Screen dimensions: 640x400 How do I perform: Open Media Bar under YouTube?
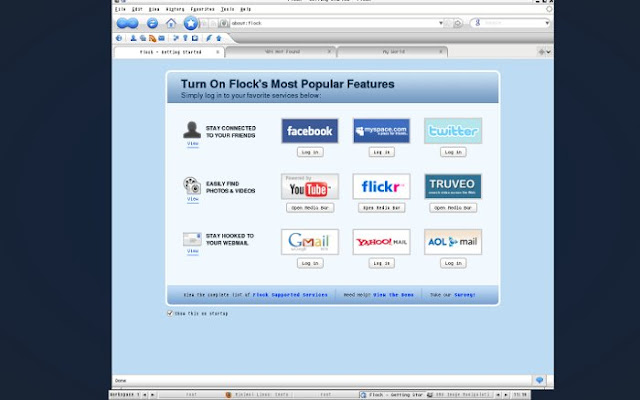(310, 208)
